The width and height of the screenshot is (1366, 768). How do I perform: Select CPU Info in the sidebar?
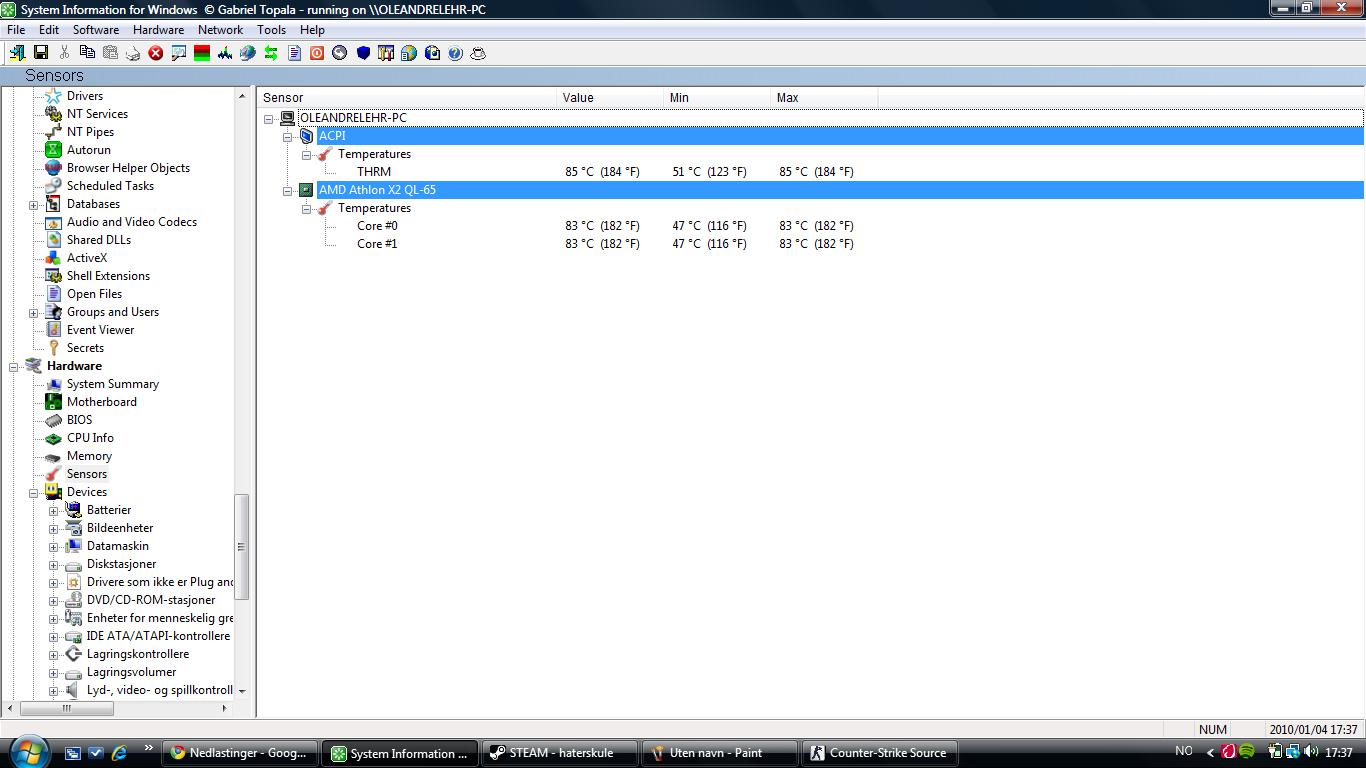(x=90, y=438)
